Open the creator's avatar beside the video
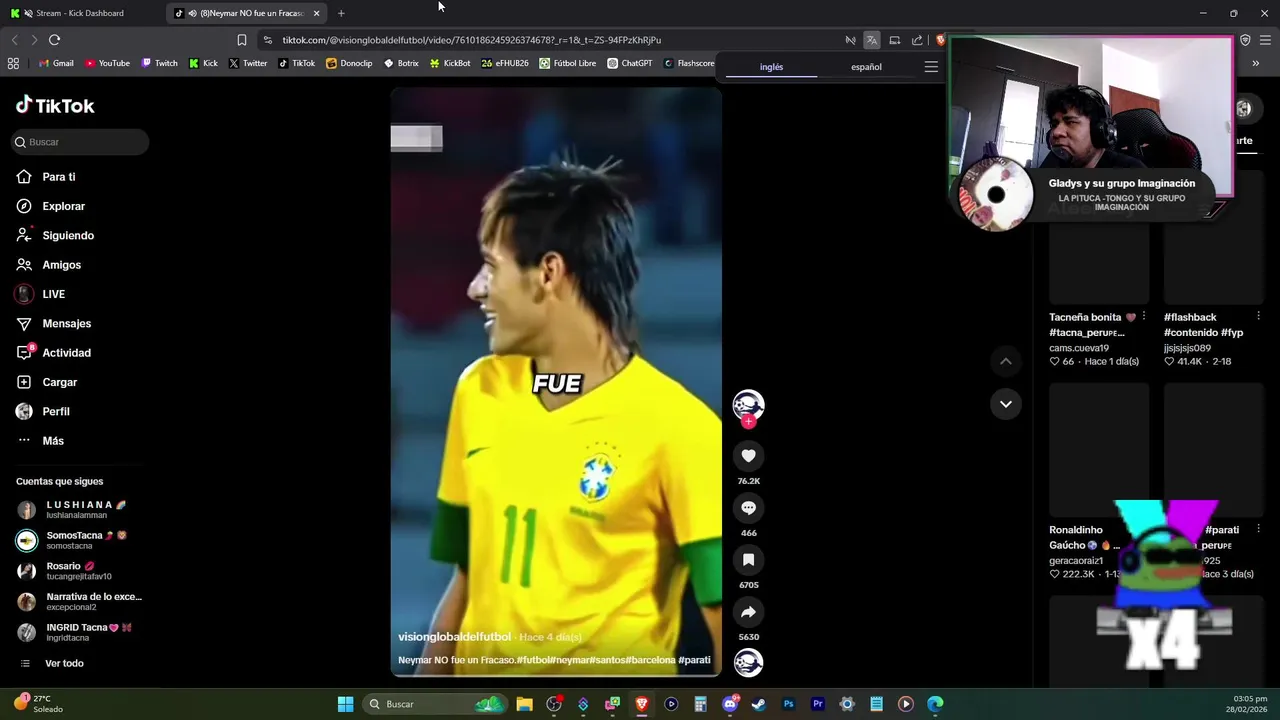The image size is (1280, 720). tap(748, 405)
